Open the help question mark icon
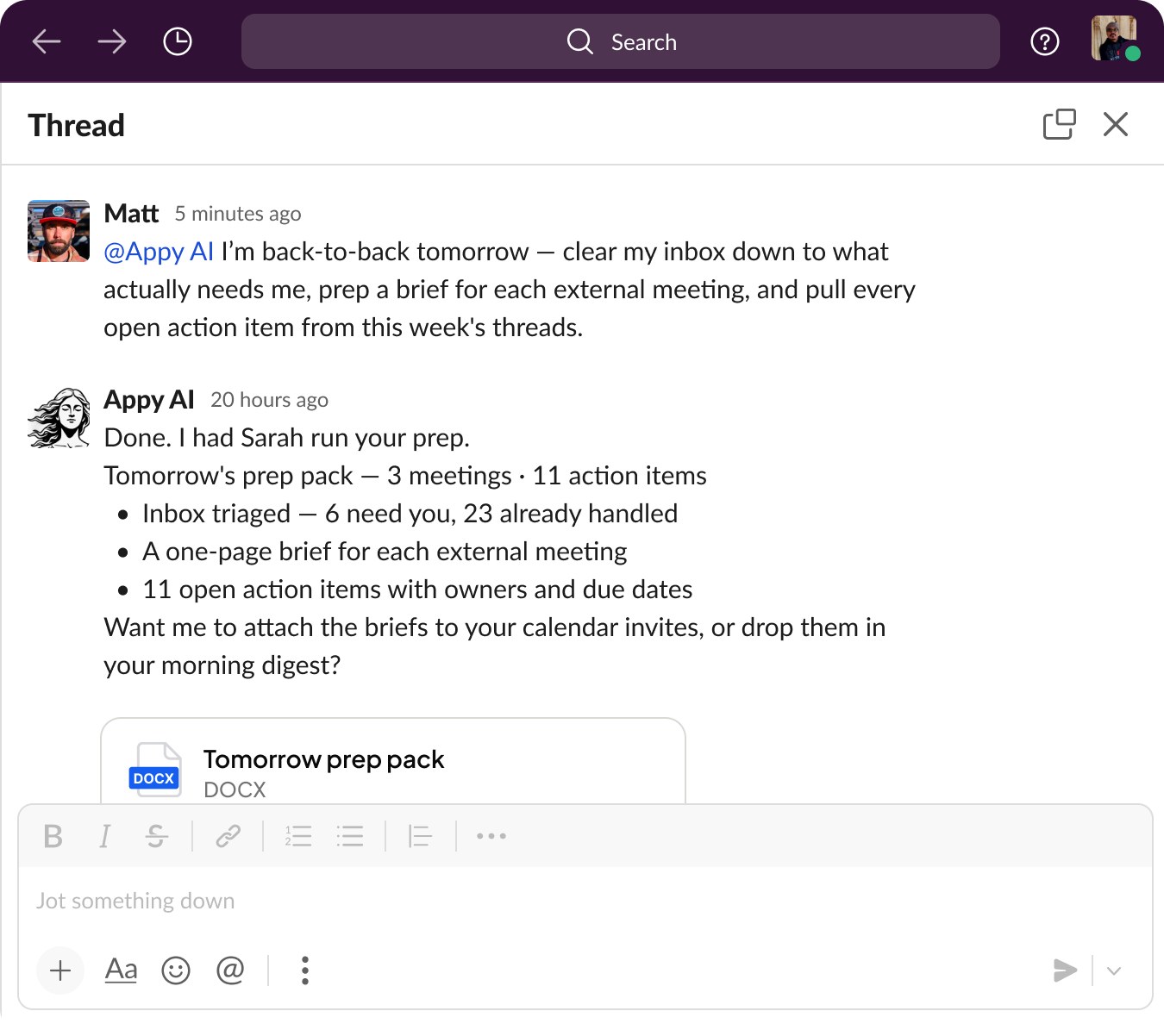Image resolution: width=1164 pixels, height=1036 pixels. coord(1045,41)
